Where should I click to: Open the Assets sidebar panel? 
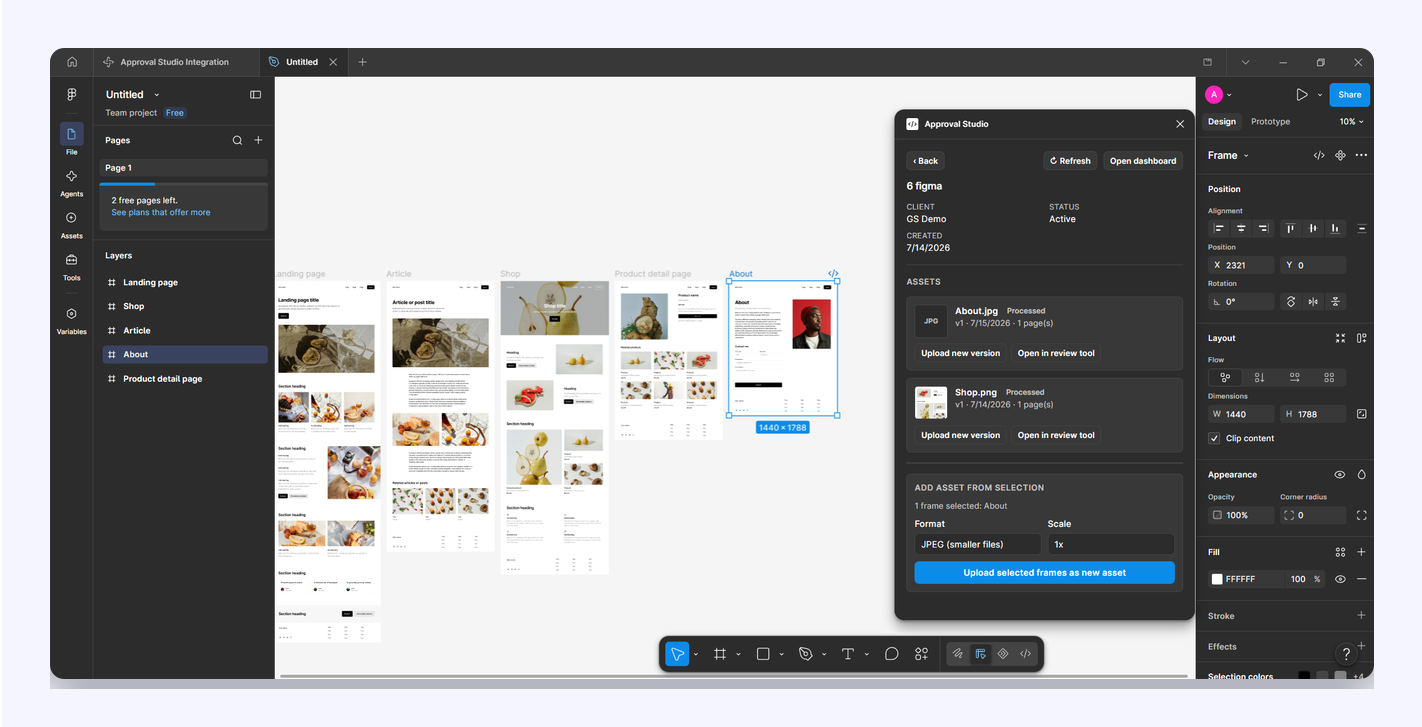(x=71, y=224)
